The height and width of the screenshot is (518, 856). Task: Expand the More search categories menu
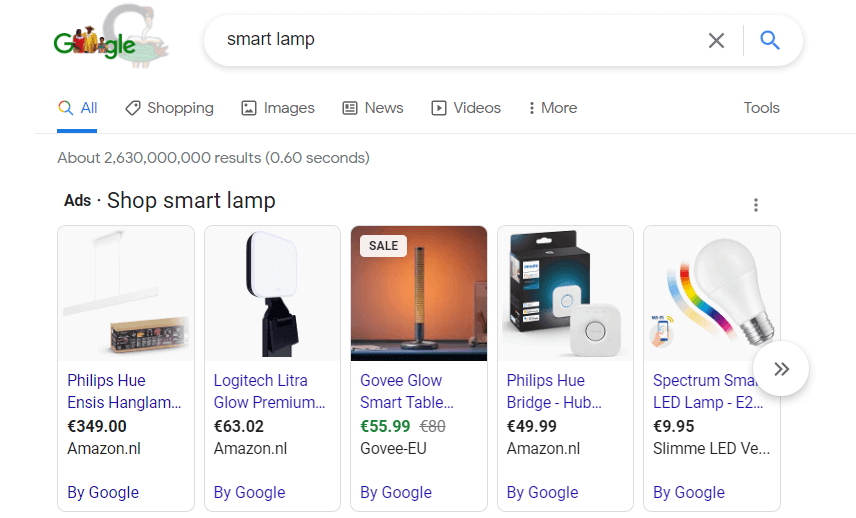point(552,108)
